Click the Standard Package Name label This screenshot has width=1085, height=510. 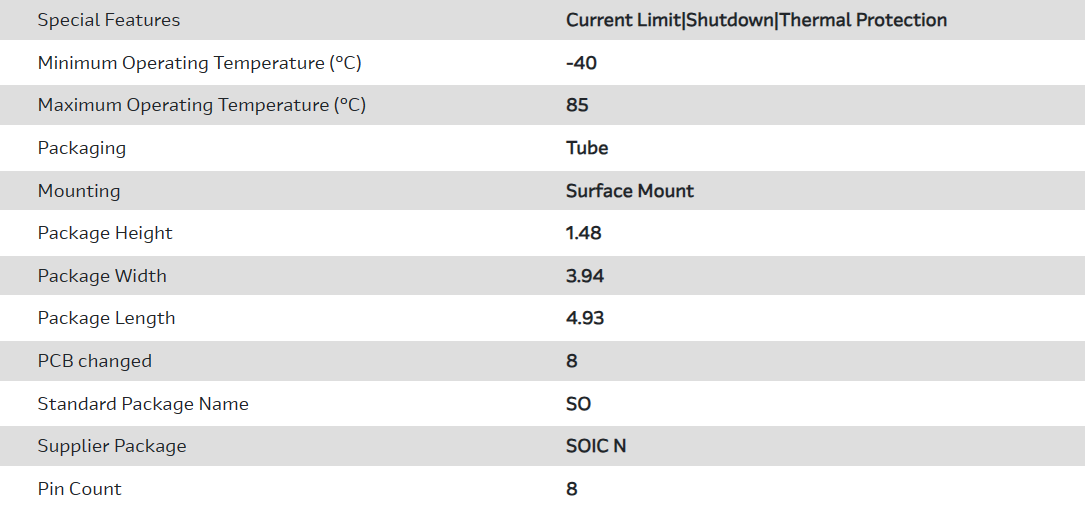(143, 404)
